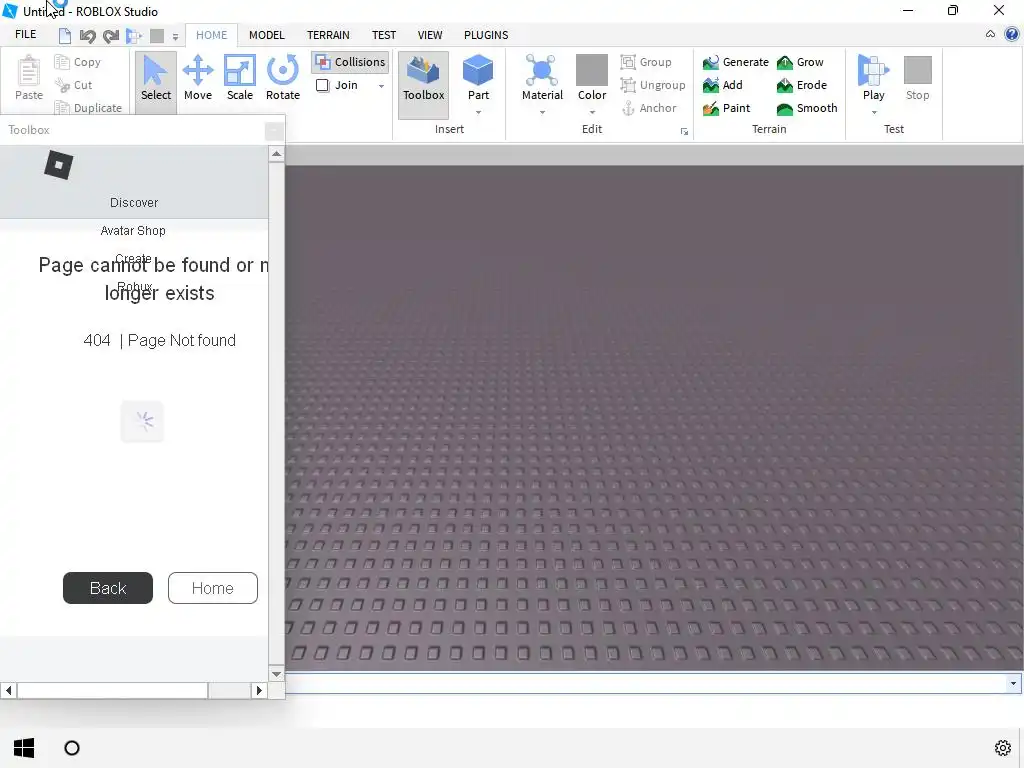Screen dimensions: 1024x768
Task: Click the Material icon
Action: 542,70
